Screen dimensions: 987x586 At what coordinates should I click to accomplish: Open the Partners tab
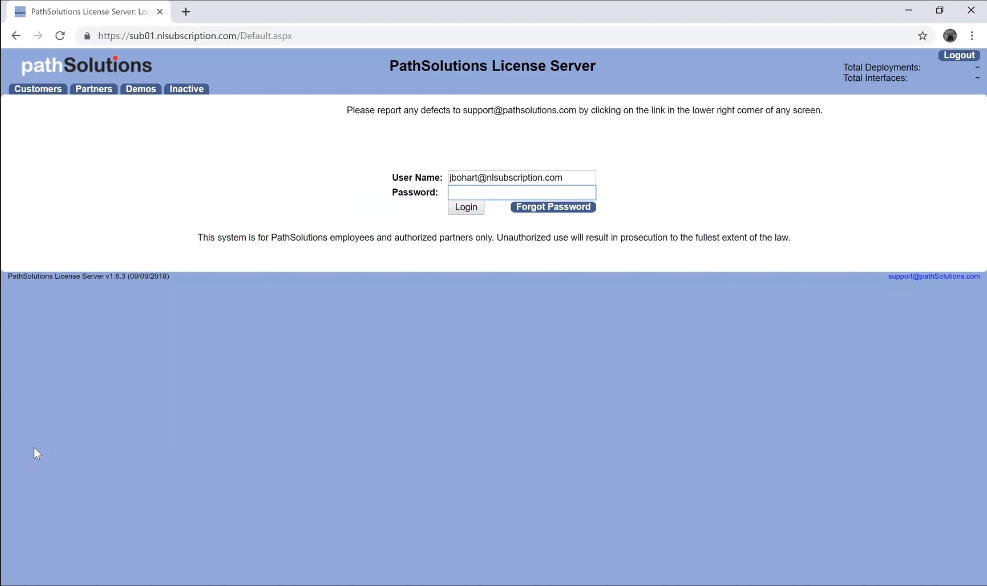(x=94, y=89)
